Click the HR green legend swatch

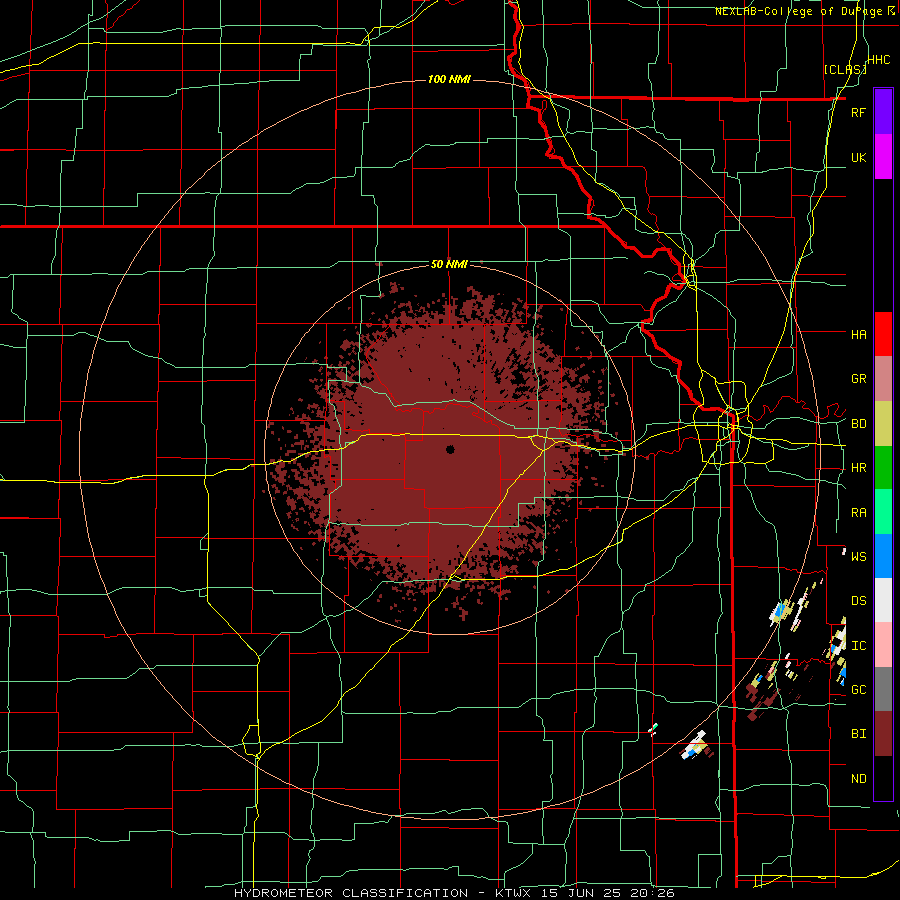point(883,468)
